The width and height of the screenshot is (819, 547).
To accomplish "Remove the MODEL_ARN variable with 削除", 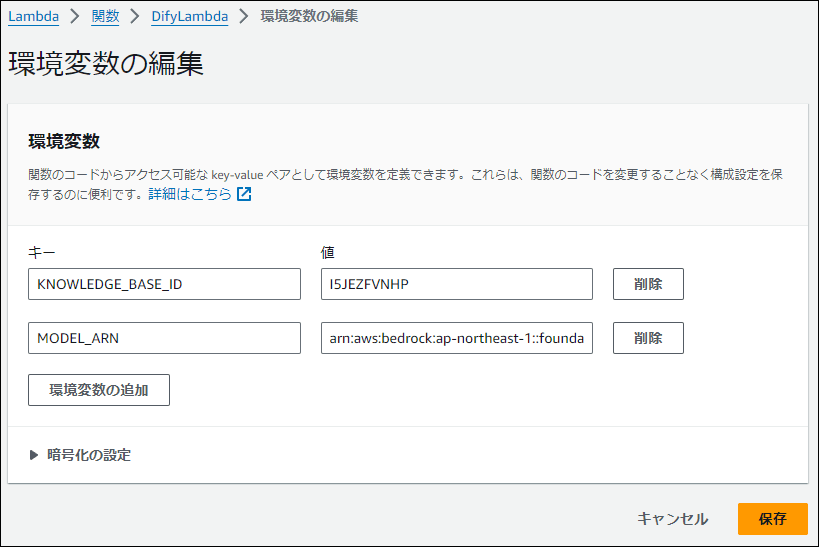I will 648,338.
